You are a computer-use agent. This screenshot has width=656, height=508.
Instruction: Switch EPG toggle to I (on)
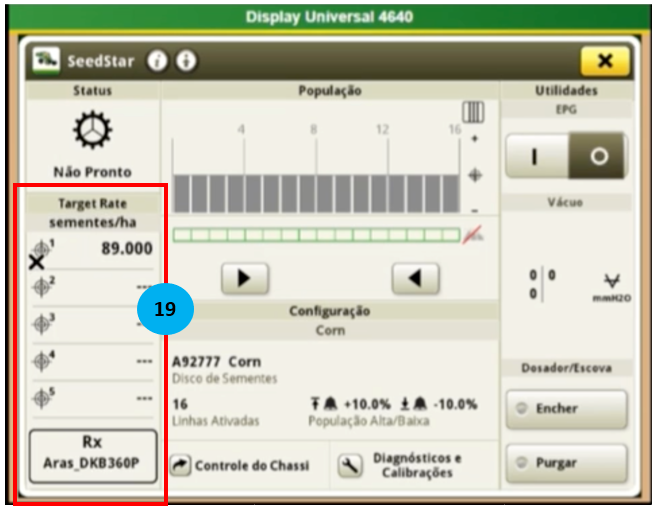537,157
